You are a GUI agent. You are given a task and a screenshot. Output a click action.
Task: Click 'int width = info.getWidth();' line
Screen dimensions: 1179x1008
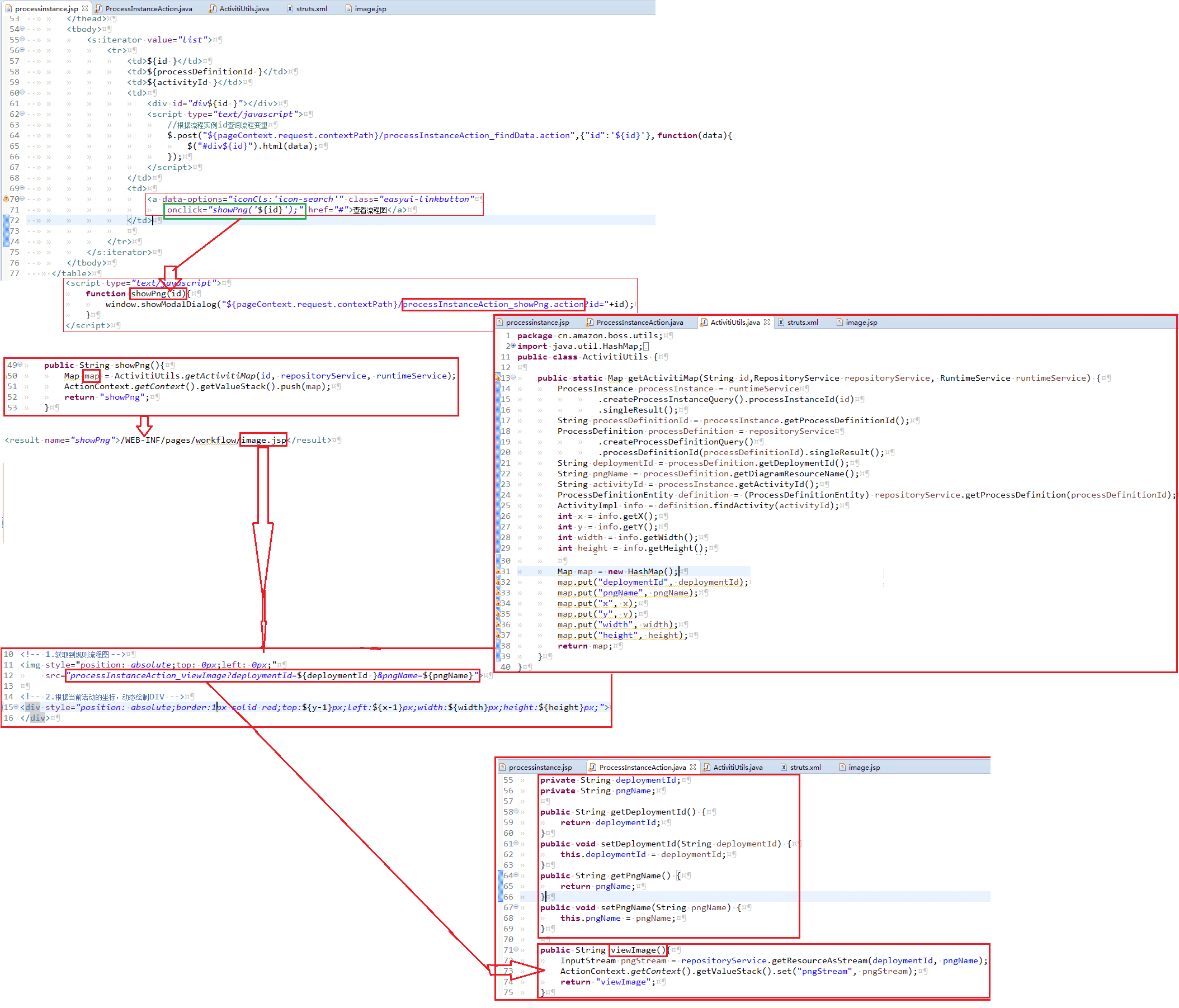628,537
